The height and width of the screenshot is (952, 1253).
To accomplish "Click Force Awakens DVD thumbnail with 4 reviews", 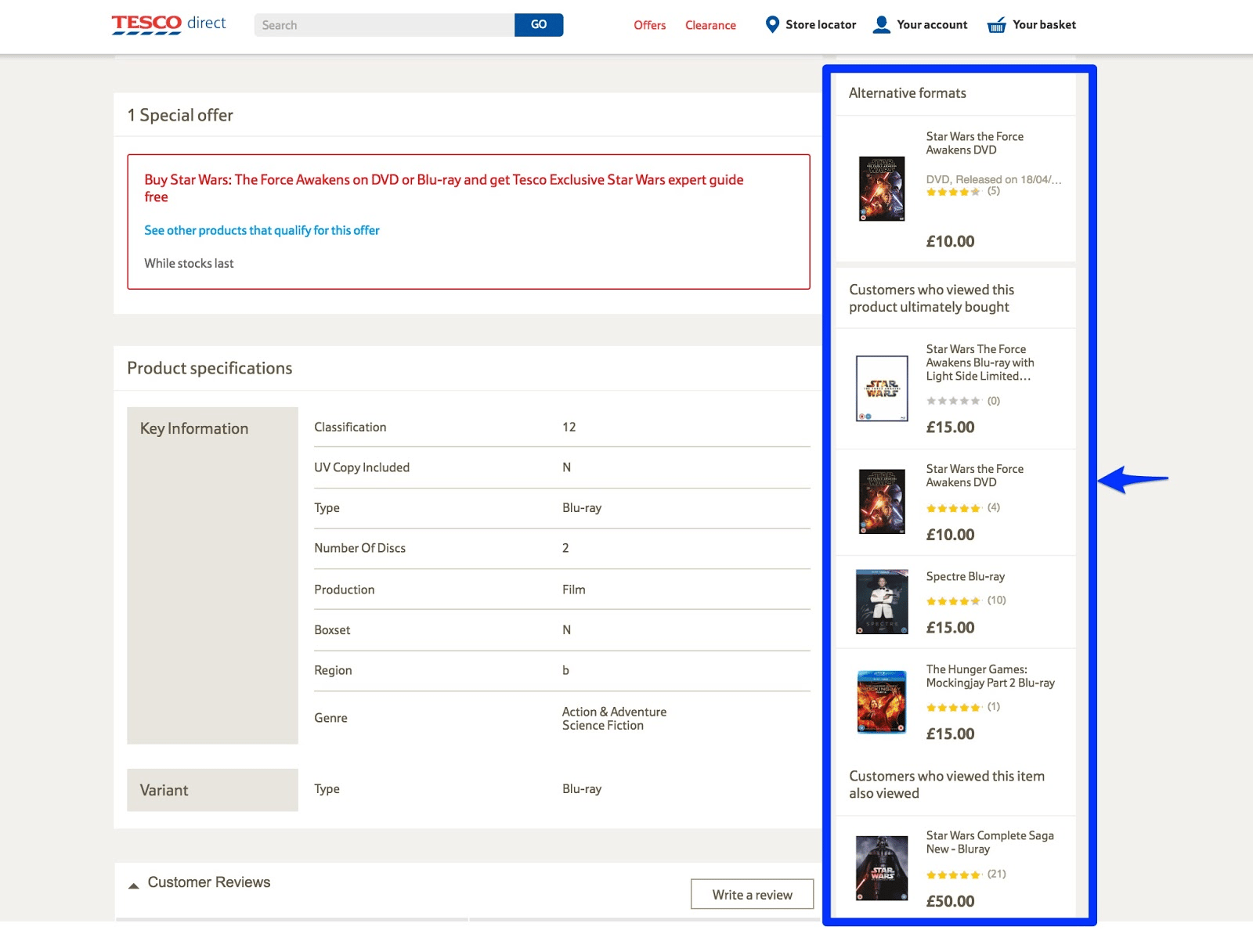I will pyautogui.click(x=882, y=501).
